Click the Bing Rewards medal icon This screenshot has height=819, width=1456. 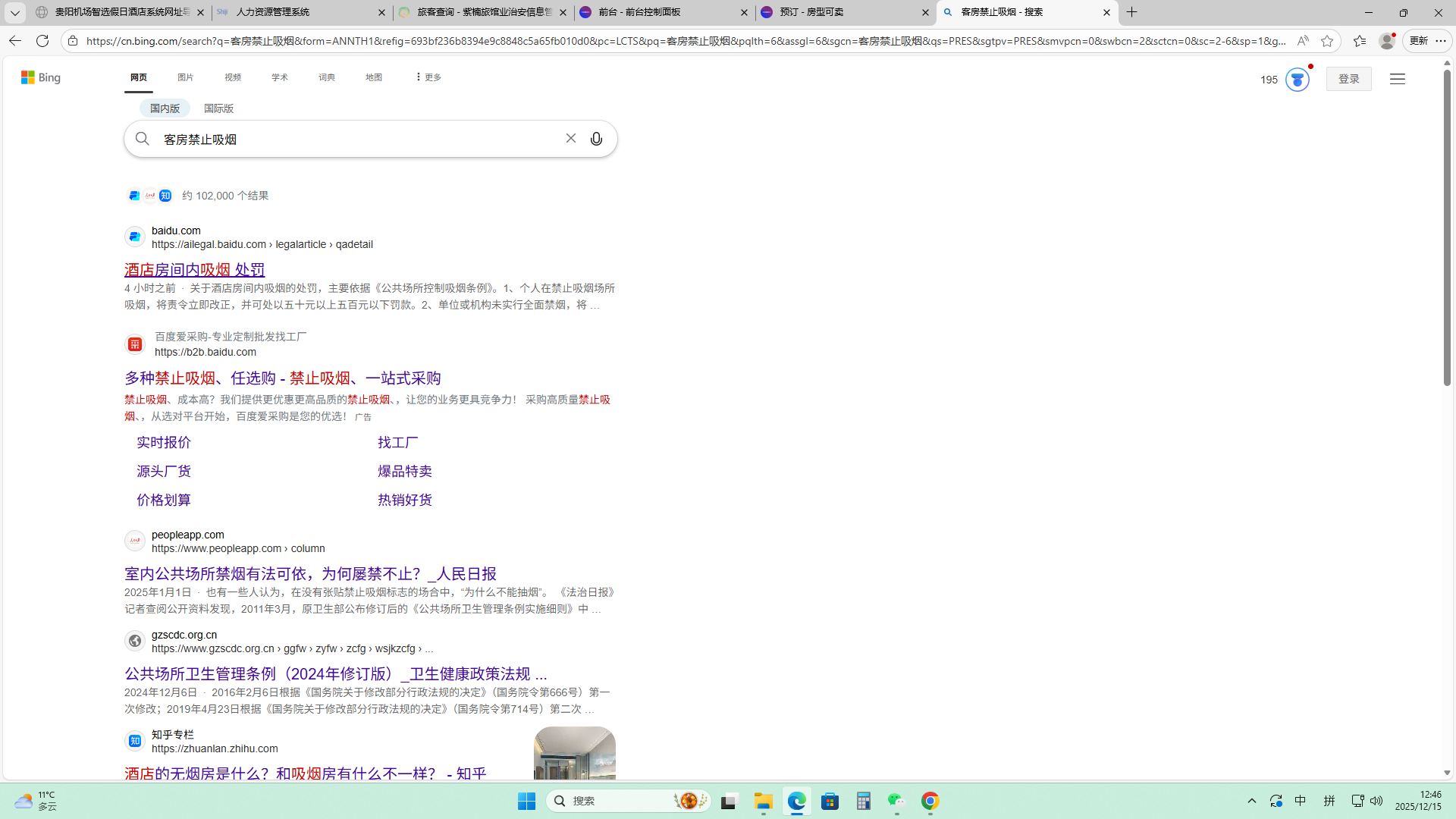pos(1297,80)
